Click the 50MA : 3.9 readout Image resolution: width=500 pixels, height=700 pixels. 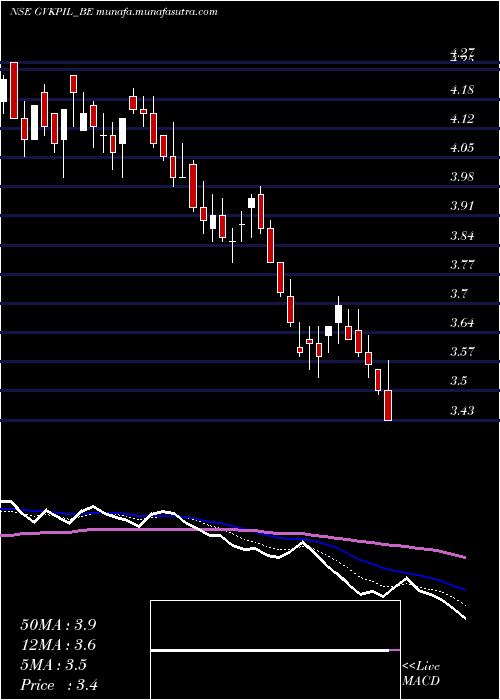[x=58, y=625]
